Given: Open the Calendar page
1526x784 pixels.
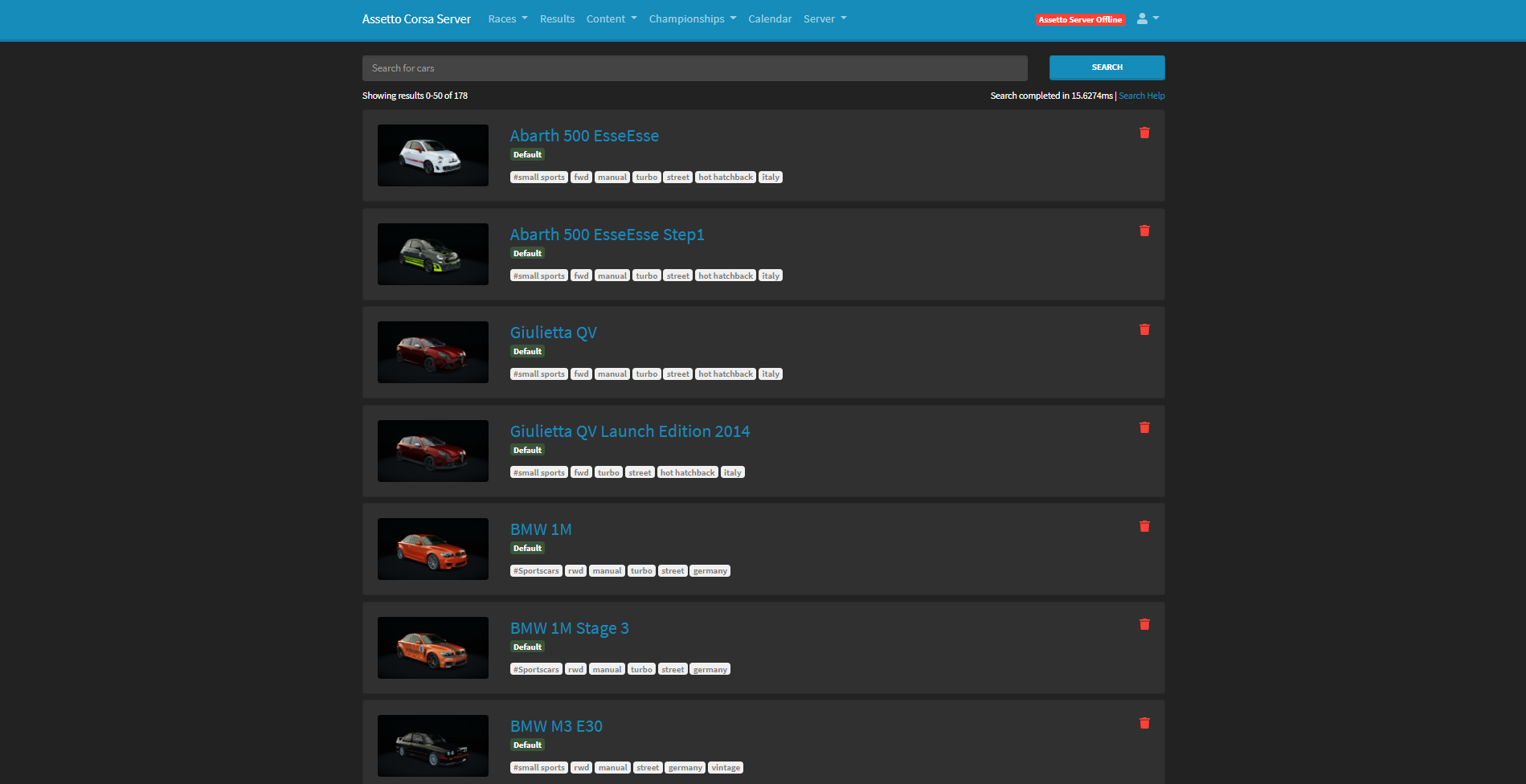Looking at the screenshot, I should [770, 18].
